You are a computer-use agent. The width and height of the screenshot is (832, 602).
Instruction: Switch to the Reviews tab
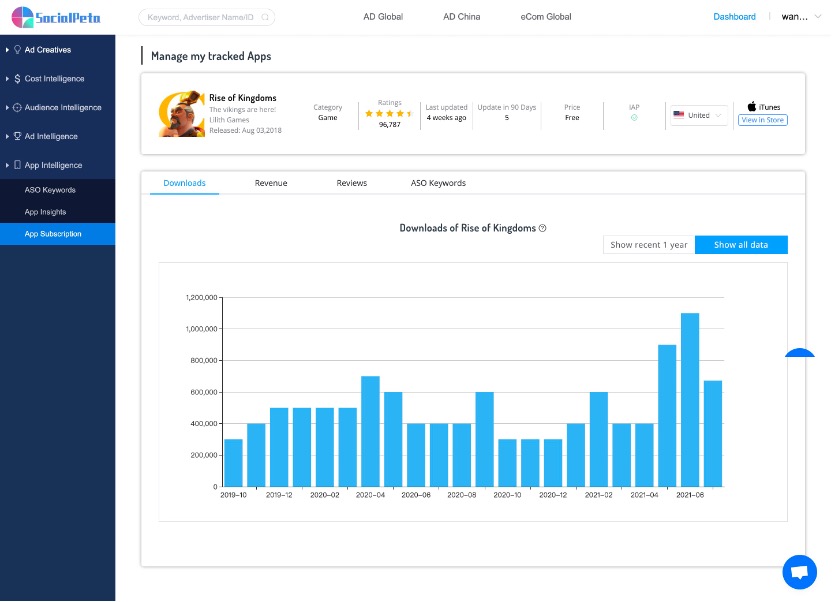pyautogui.click(x=351, y=183)
